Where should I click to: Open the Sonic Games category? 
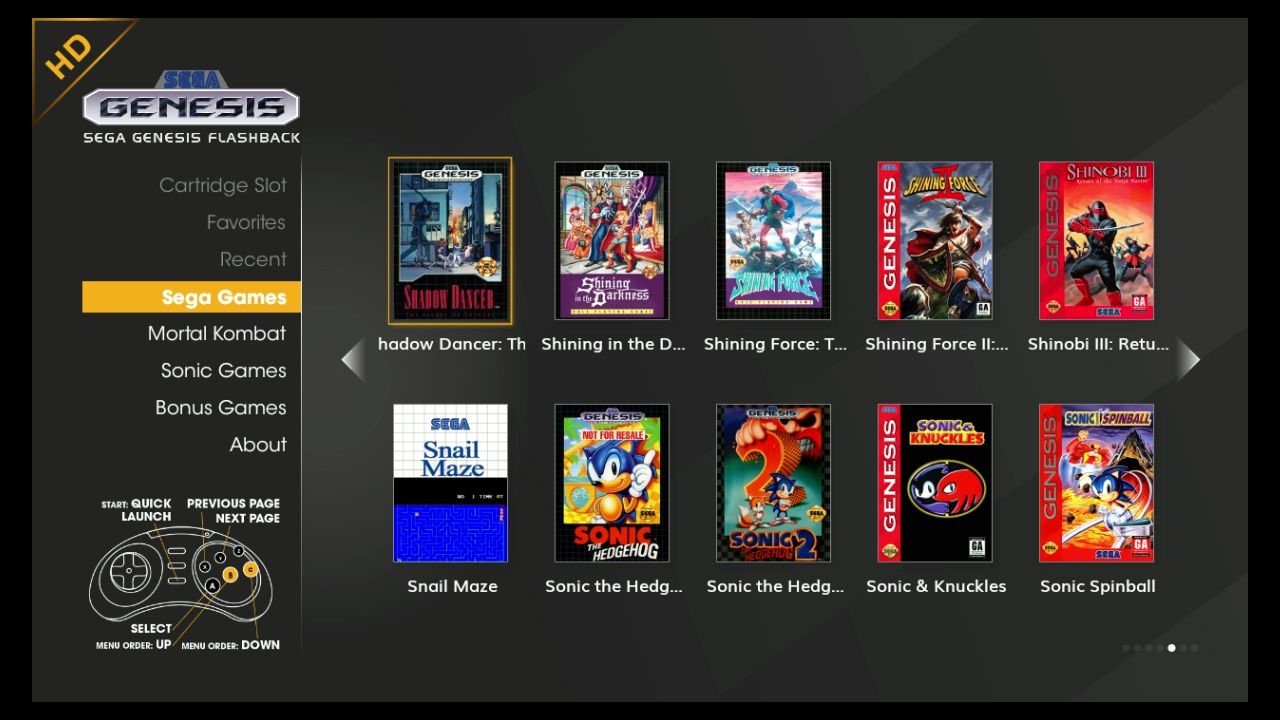(x=224, y=370)
